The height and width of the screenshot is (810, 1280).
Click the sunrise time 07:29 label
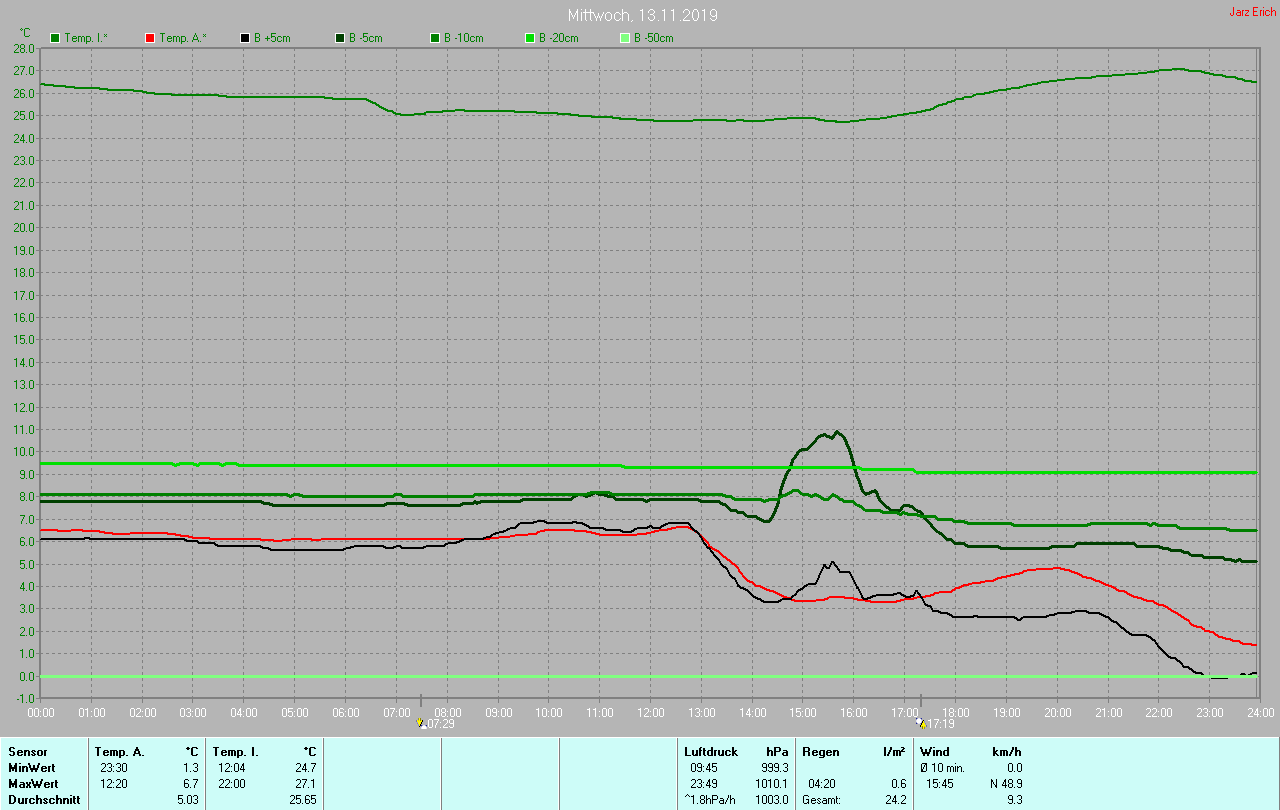click(x=441, y=723)
